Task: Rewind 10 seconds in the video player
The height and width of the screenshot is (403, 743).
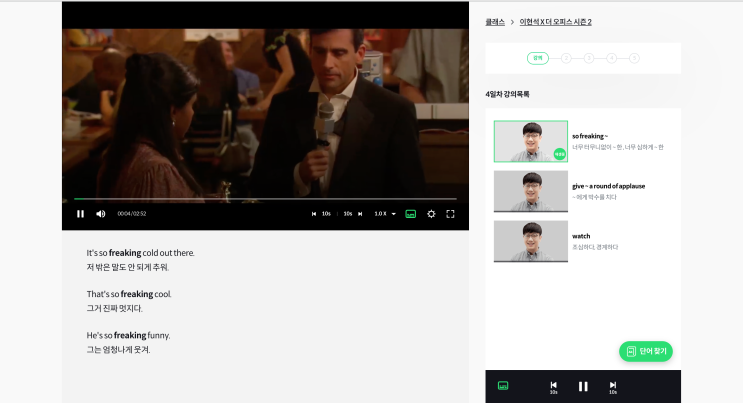Action: (x=321, y=214)
